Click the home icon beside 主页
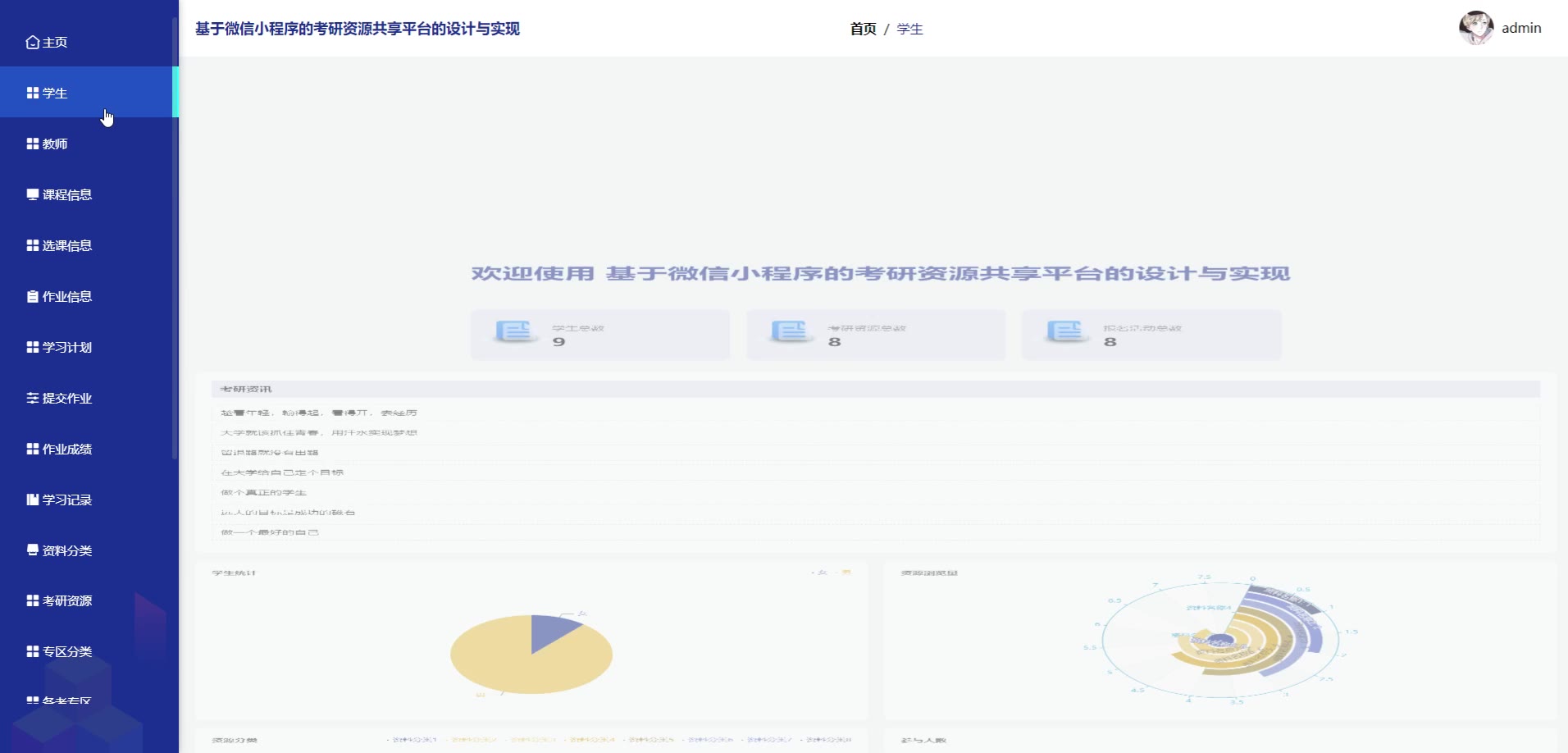1568x753 pixels. [x=33, y=42]
